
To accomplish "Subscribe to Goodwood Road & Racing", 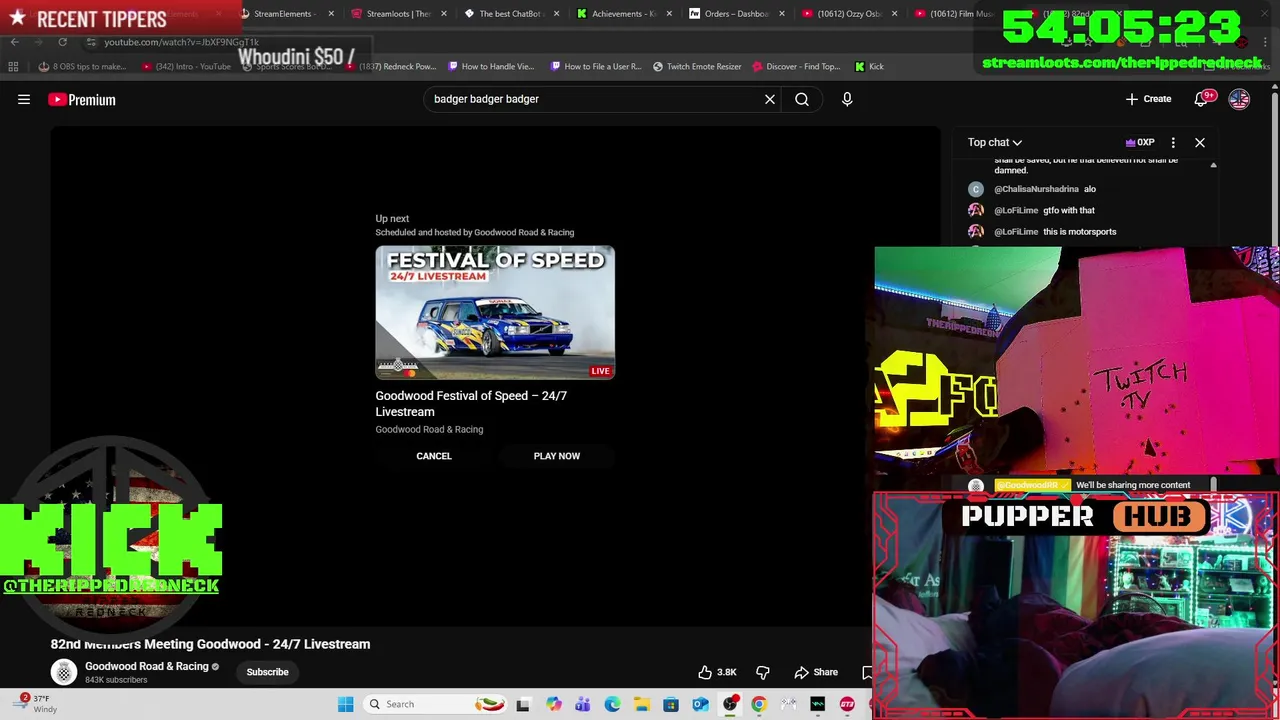I will pyautogui.click(x=267, y=672).
